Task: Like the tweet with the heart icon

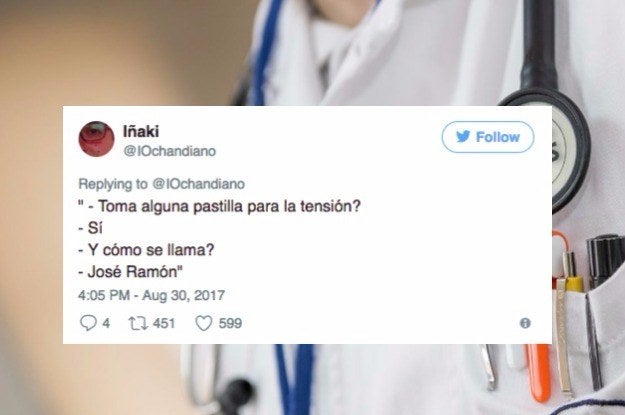Action: click(204, 323)
